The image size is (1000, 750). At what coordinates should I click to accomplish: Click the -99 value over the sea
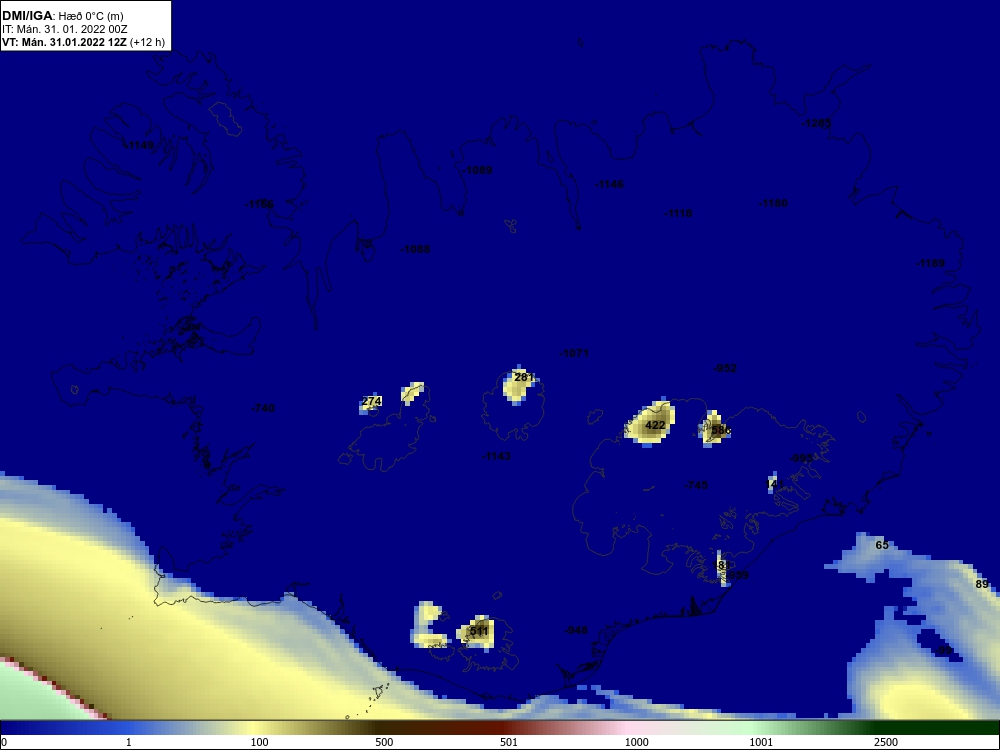[945, 651]
